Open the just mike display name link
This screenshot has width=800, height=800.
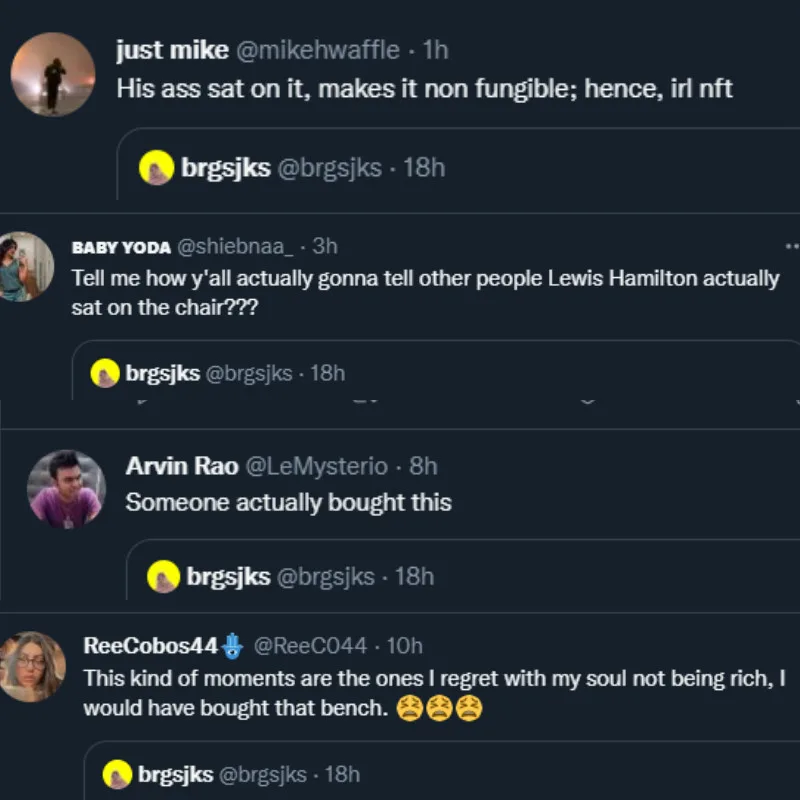tap(171, 50)
